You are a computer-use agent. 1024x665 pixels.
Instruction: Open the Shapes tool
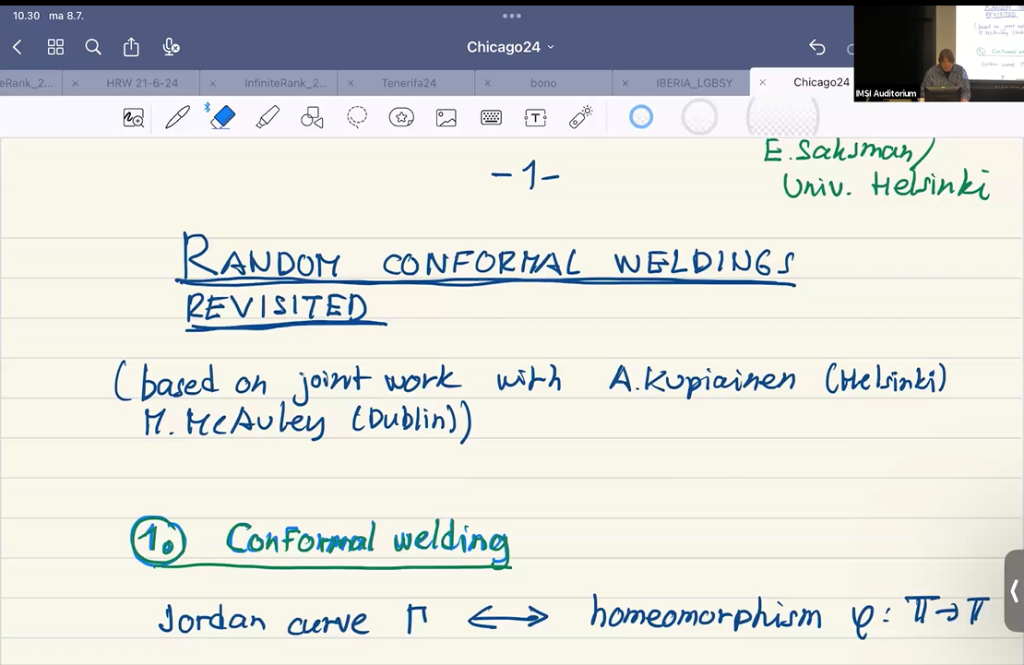tap(311, 117)
